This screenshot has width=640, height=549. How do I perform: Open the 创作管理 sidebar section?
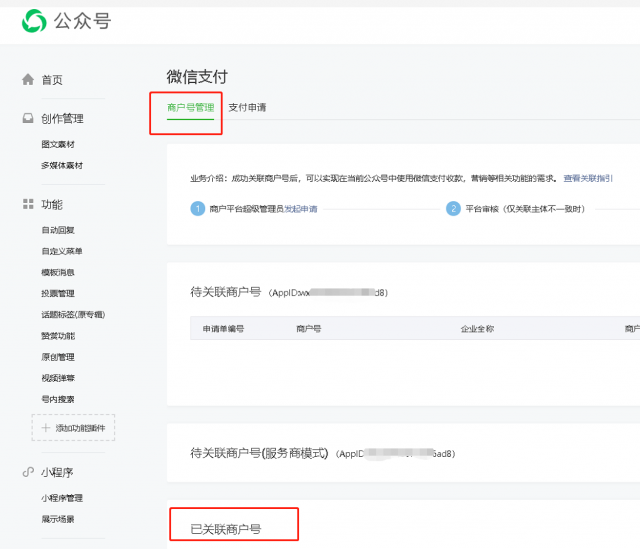coord(62,118)
